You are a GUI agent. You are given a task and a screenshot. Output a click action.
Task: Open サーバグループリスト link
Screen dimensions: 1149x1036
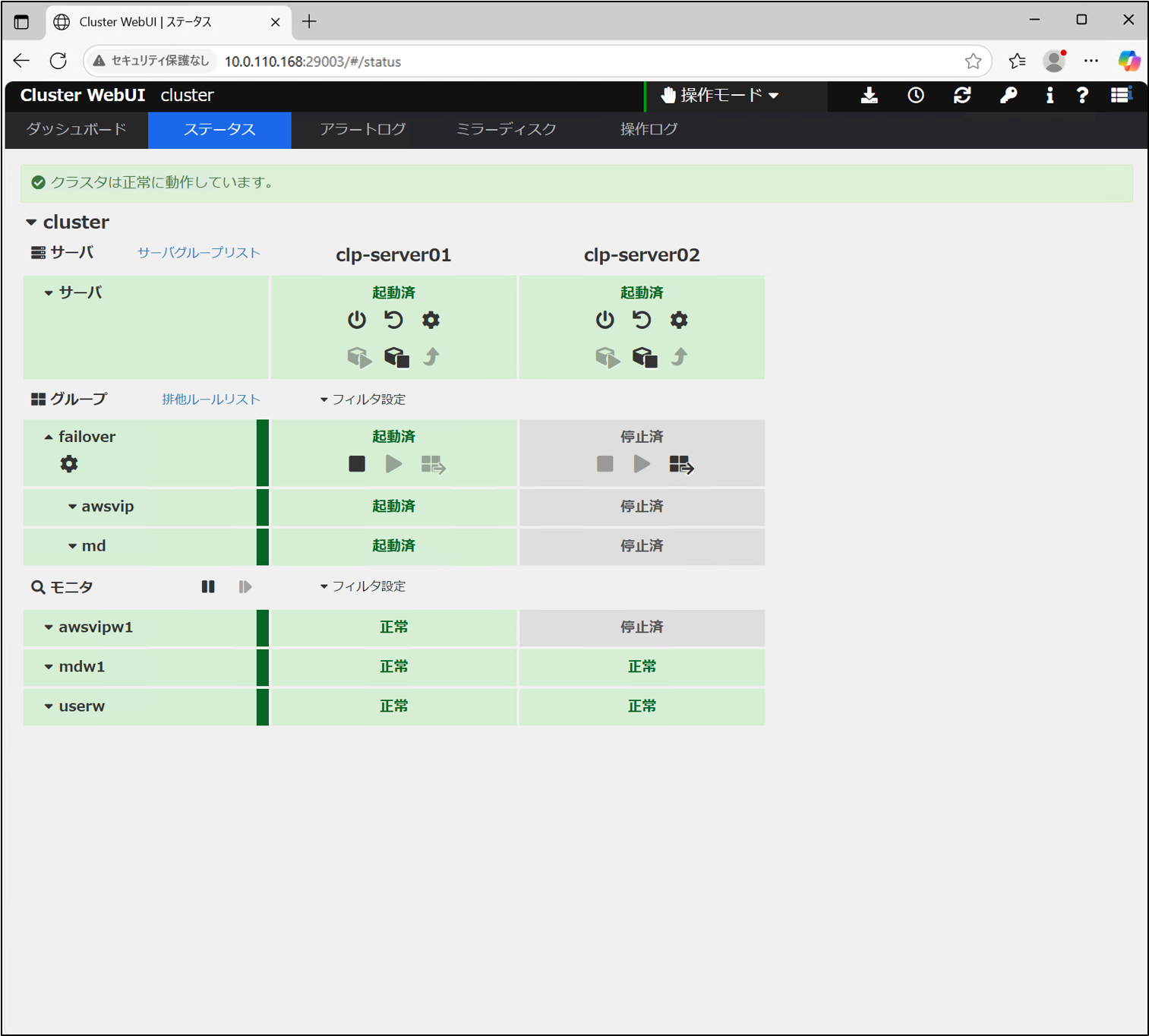[198, 253]
